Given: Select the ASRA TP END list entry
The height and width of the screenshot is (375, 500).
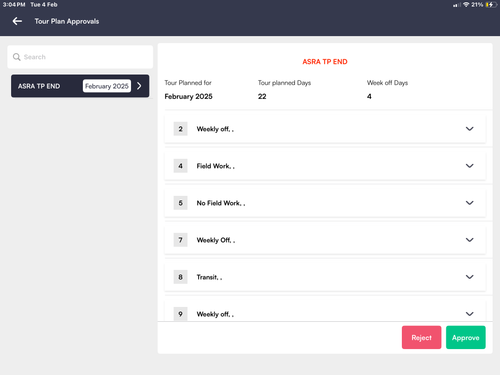Looking at the screenshot, I should tap(80, 86).
